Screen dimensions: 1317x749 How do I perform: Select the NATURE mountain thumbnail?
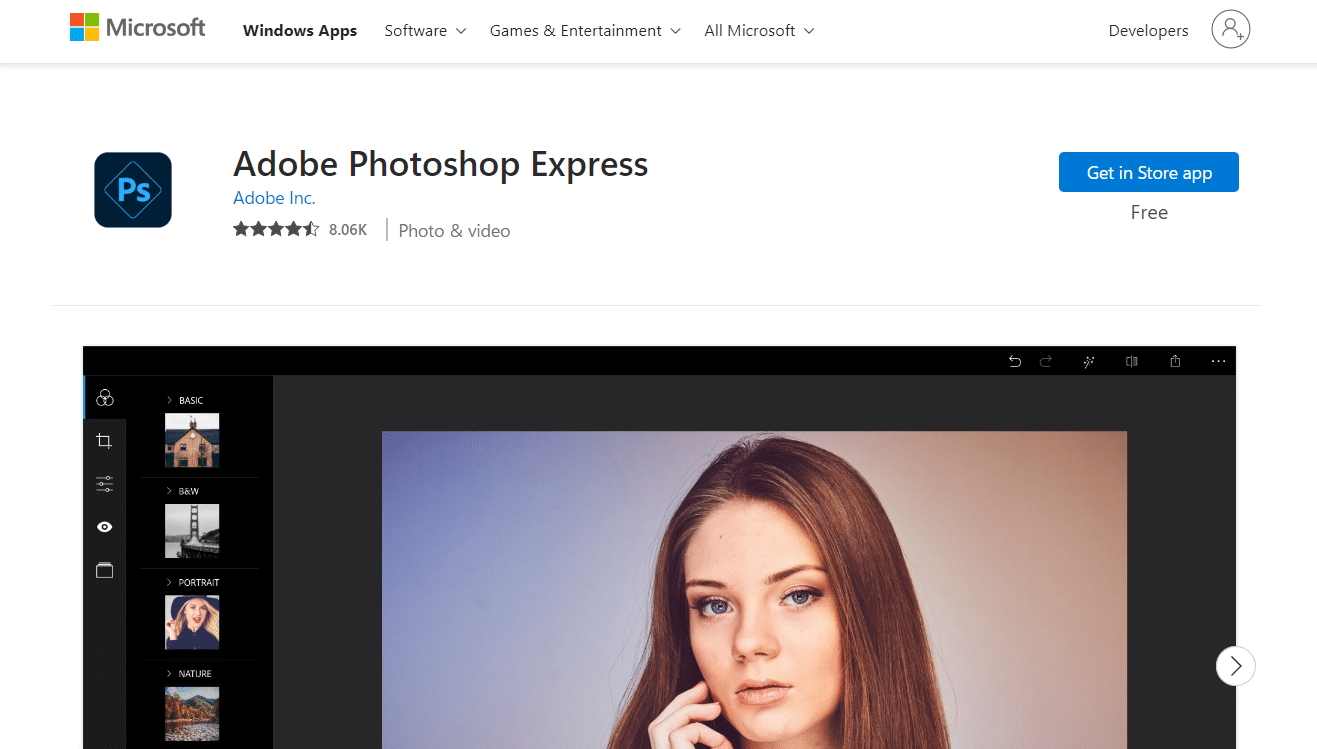tap(192, 714)
